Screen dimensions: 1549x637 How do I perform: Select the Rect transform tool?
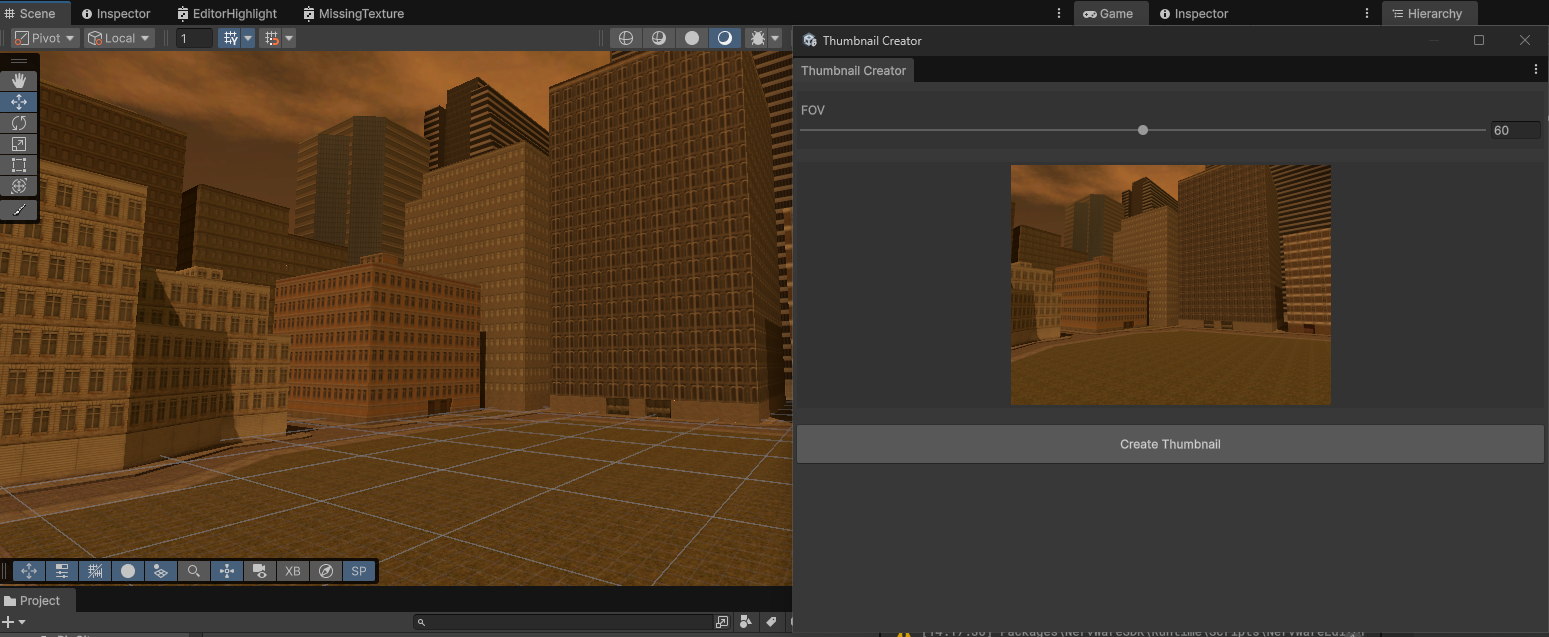(x=19, y=165)
